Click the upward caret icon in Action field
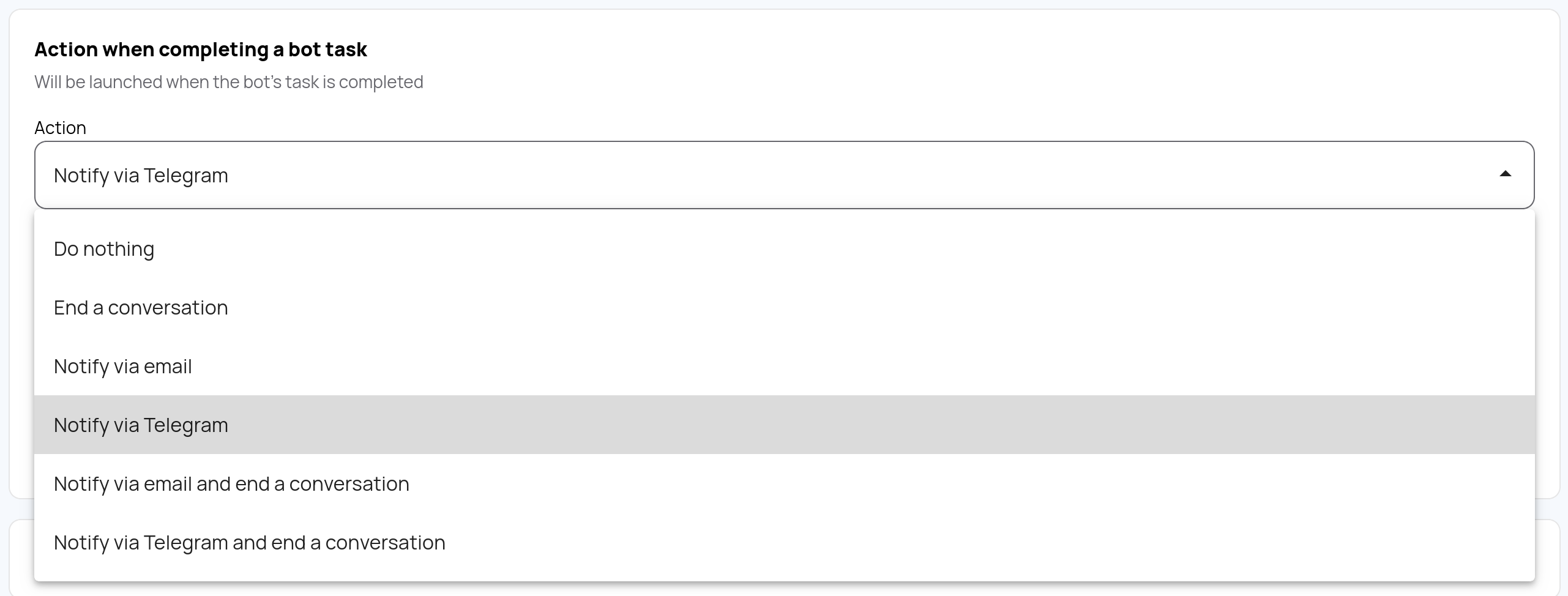The width and height of the screenshot is (1568, 596). [x=1505, y=175]
